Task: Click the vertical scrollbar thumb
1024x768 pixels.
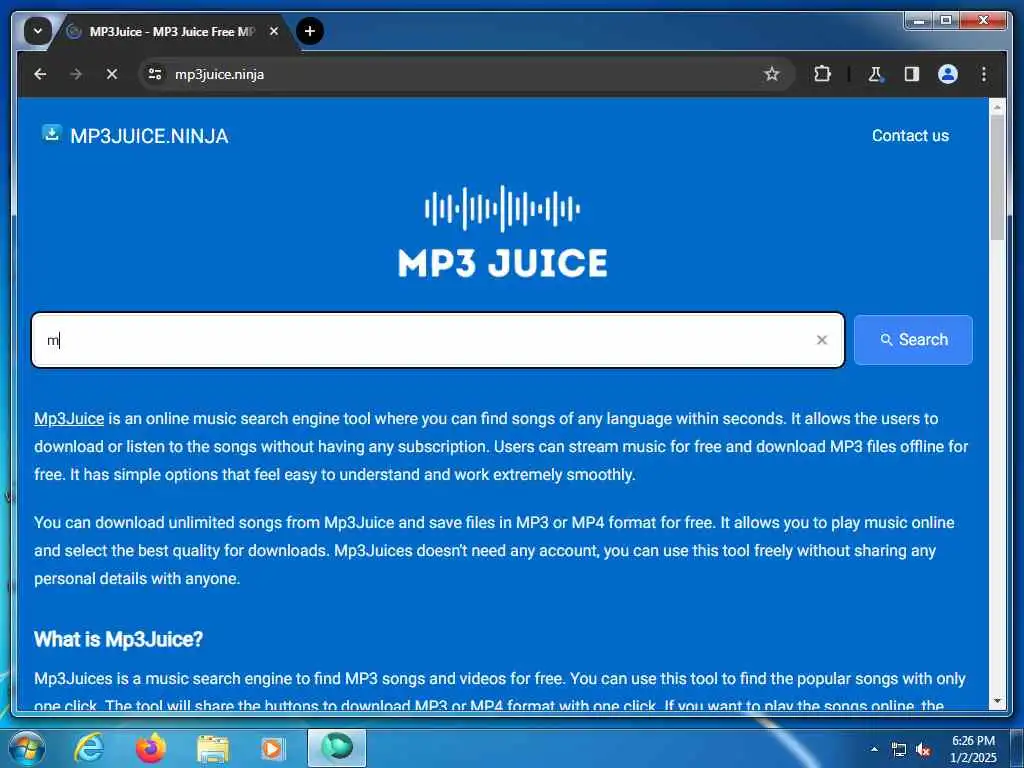Action: click(x=997, y=178)
